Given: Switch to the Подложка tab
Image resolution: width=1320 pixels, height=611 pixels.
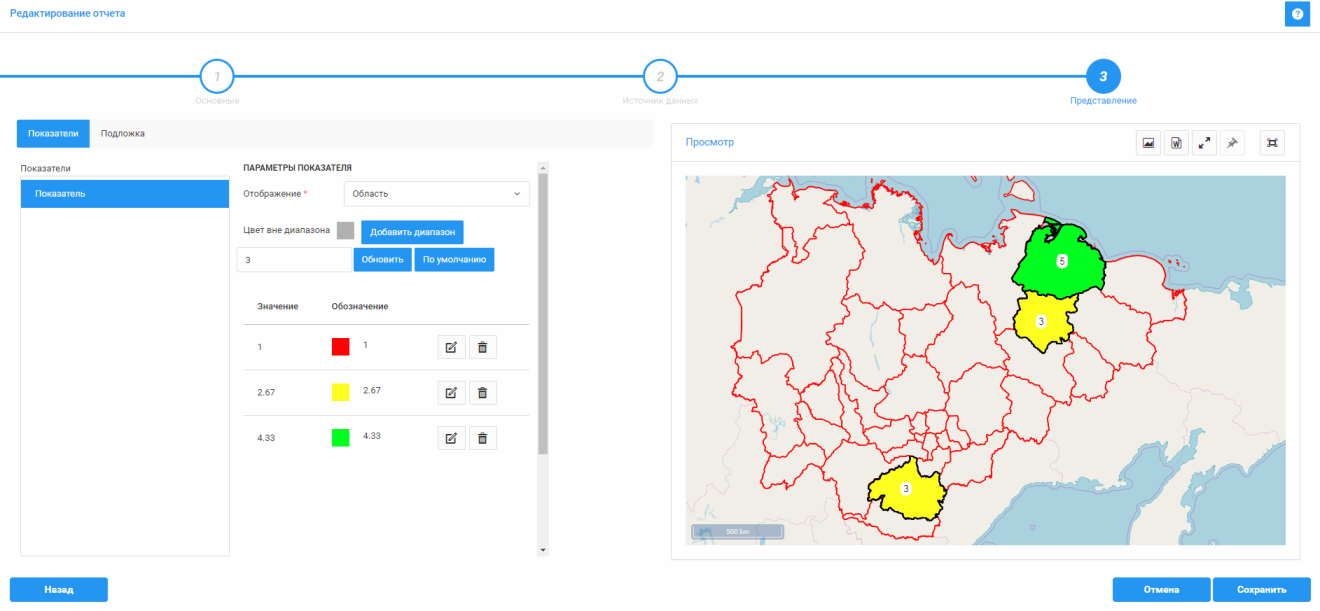Looking at the screenshot, I should 123,134.
